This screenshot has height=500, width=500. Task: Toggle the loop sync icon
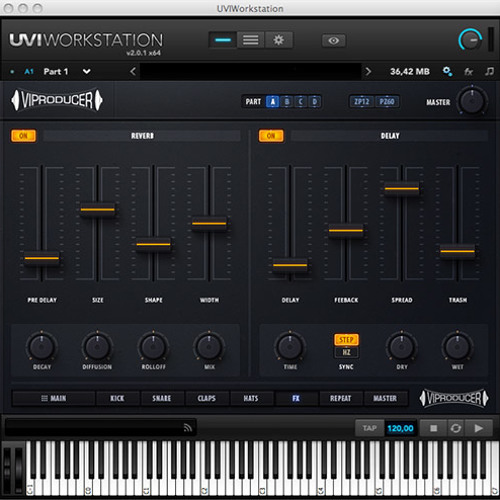tap(456, 428)
